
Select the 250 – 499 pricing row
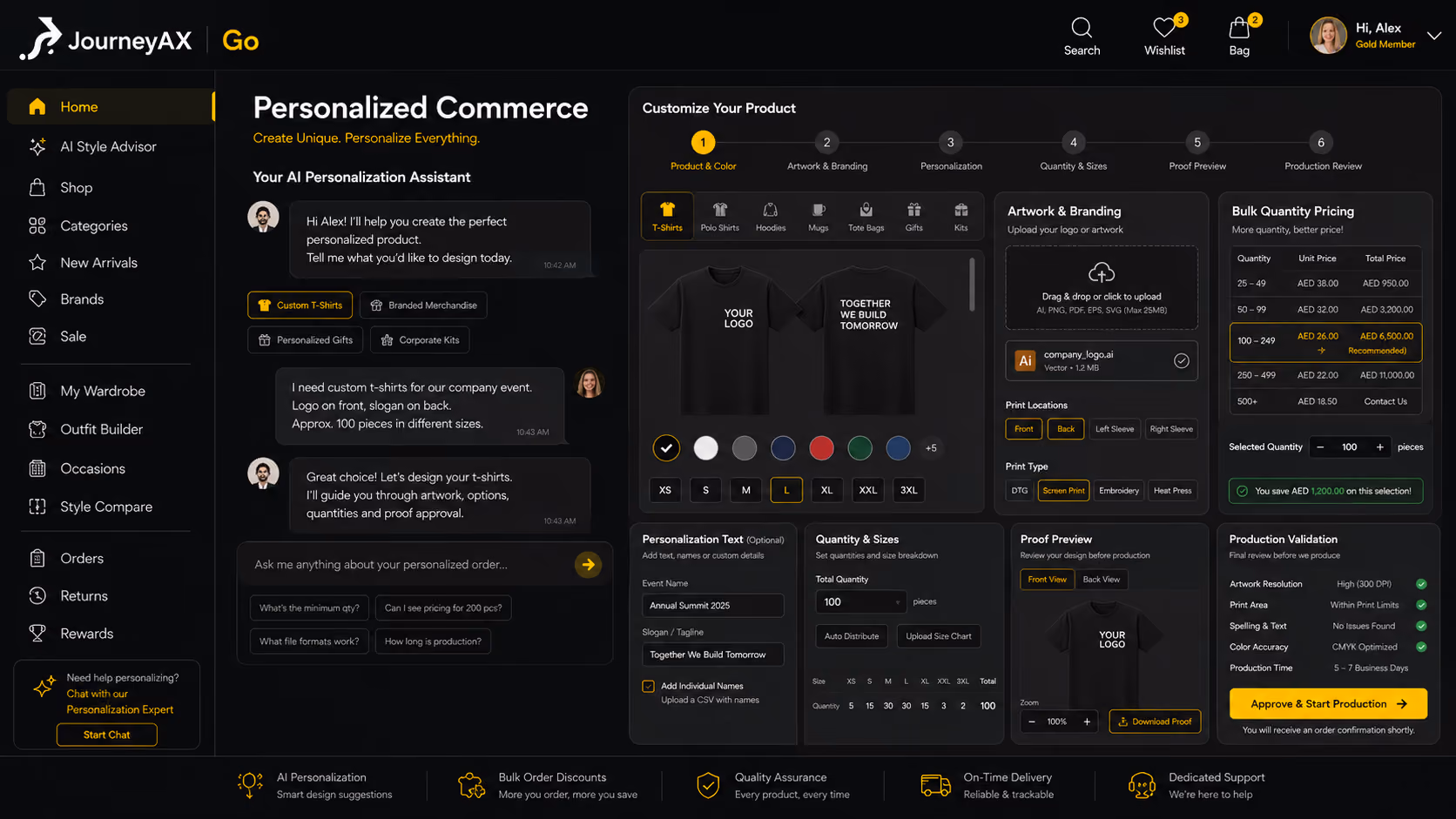[1325, 376]
